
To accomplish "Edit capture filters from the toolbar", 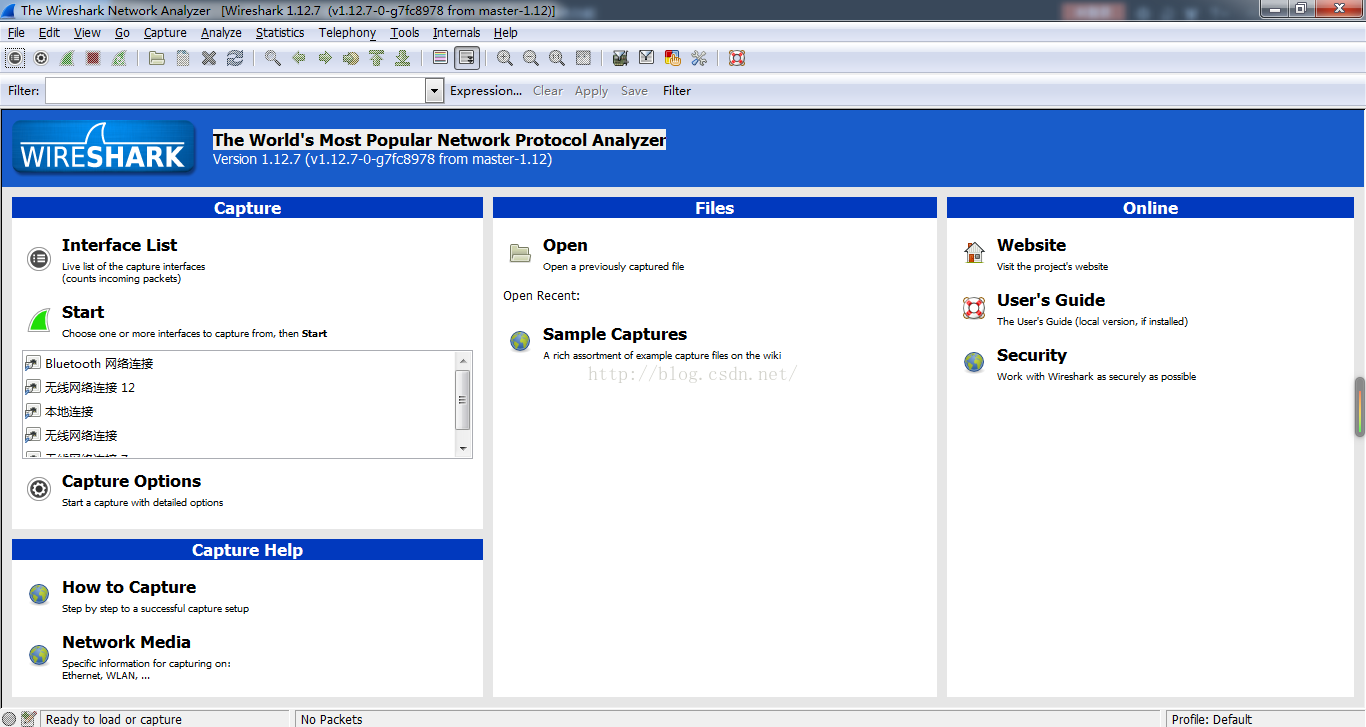I will 621,58.
